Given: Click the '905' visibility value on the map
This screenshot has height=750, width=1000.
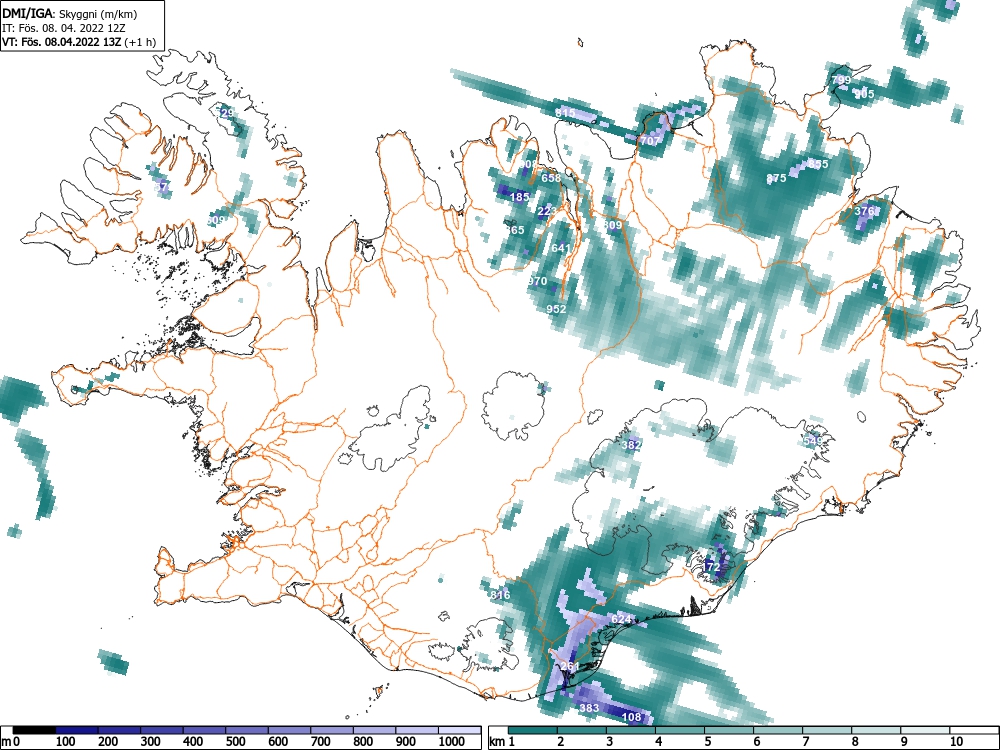Looking at the screenshot, I should pos(864,94).
